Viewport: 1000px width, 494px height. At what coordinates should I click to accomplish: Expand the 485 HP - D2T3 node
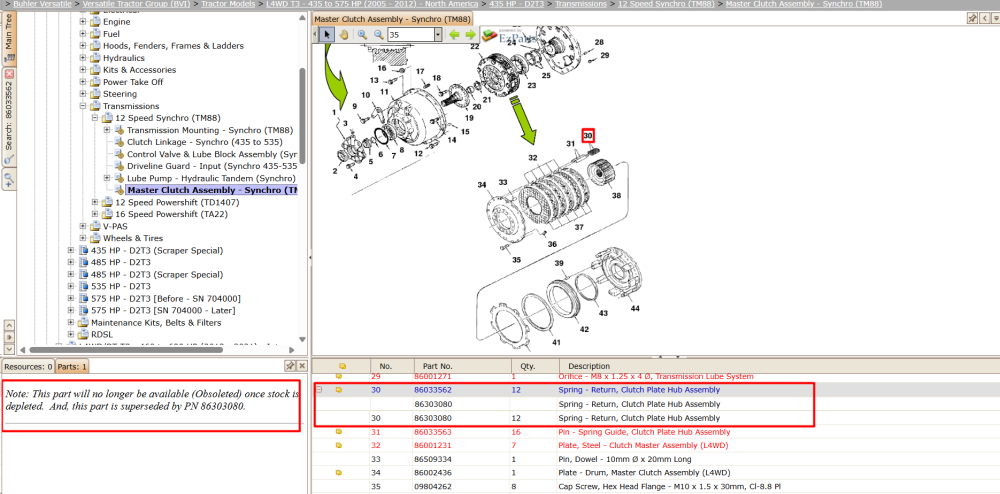(71, 262)
